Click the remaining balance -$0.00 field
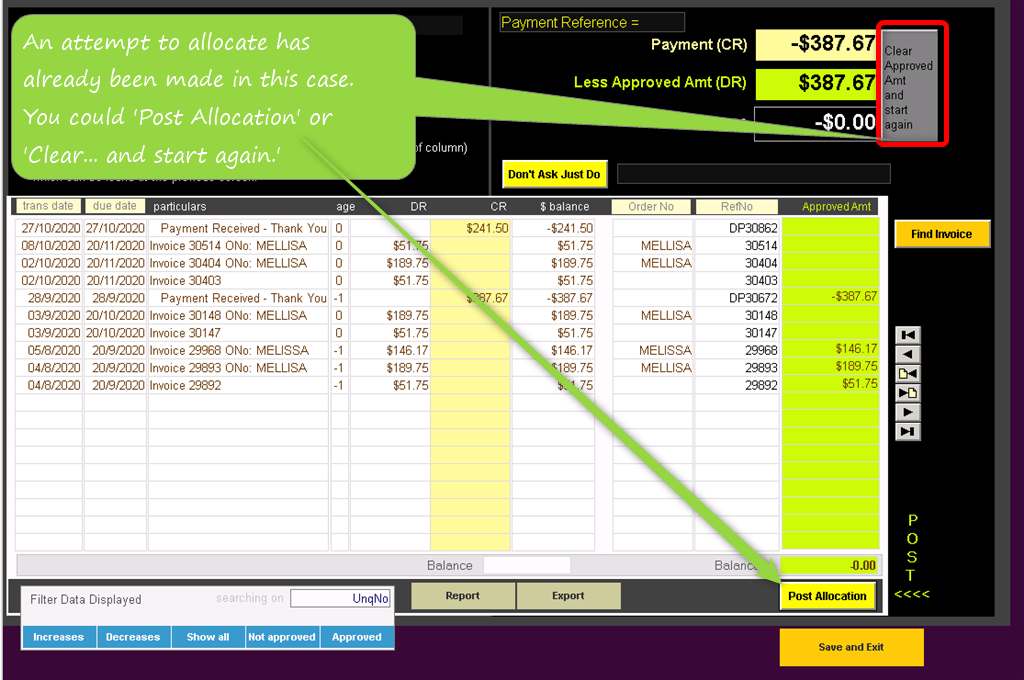Viewport: 1024px width, 680px height. (816, 122)
